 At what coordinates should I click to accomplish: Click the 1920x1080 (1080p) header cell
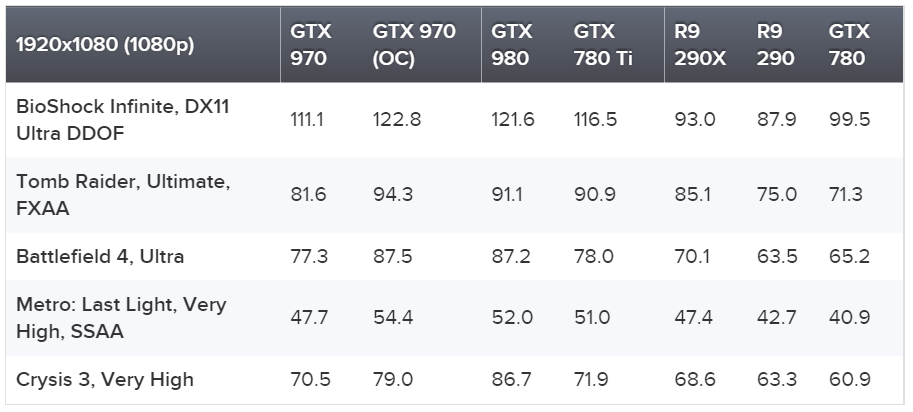(105, 44)
